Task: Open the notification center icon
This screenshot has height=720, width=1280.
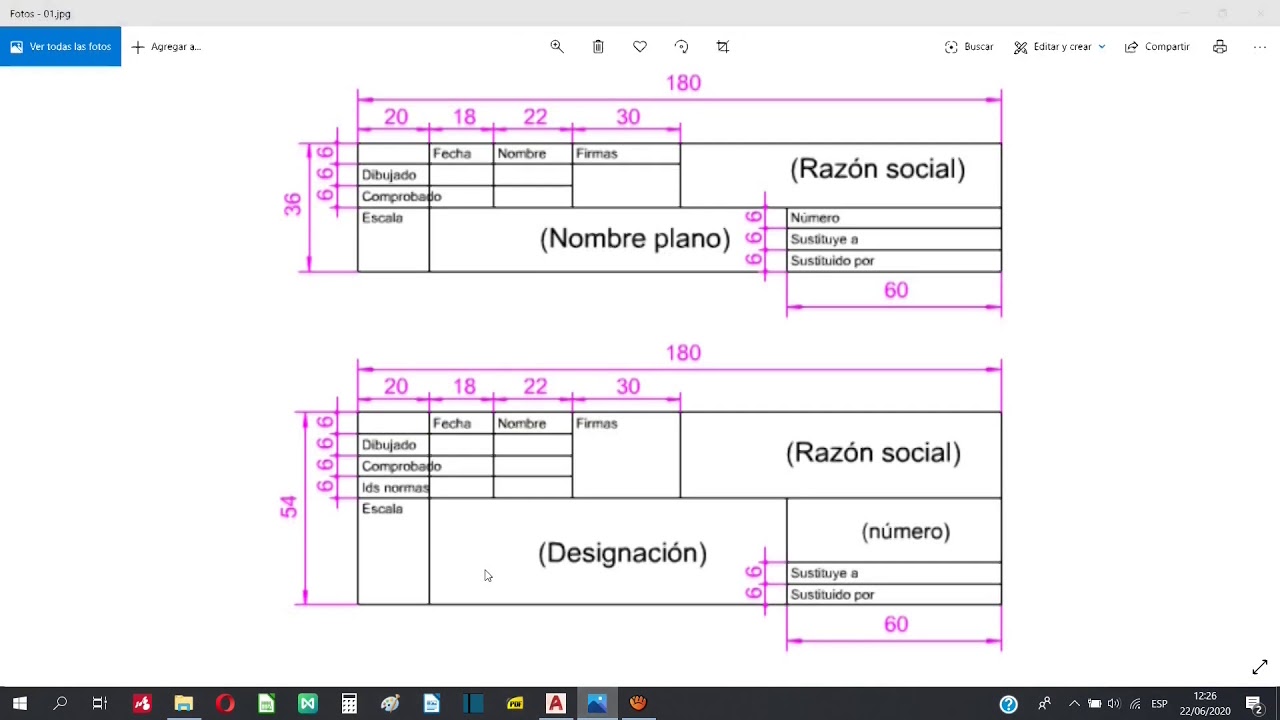Action: (x=1255, y=704)
